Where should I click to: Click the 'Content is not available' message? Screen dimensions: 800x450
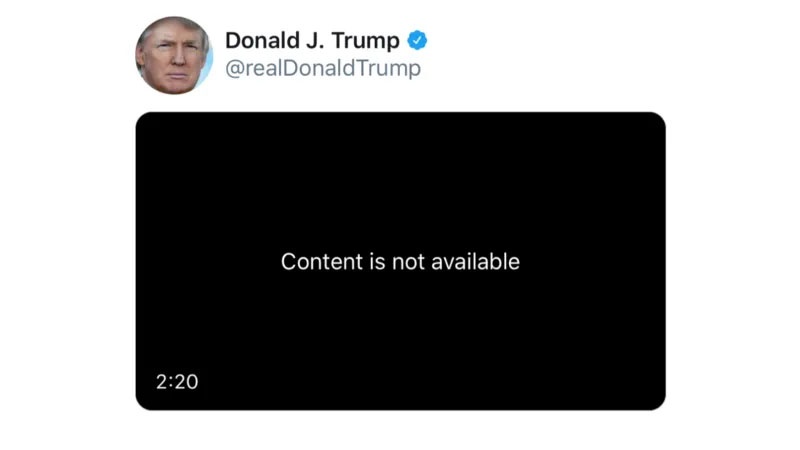tap(401, 262)
